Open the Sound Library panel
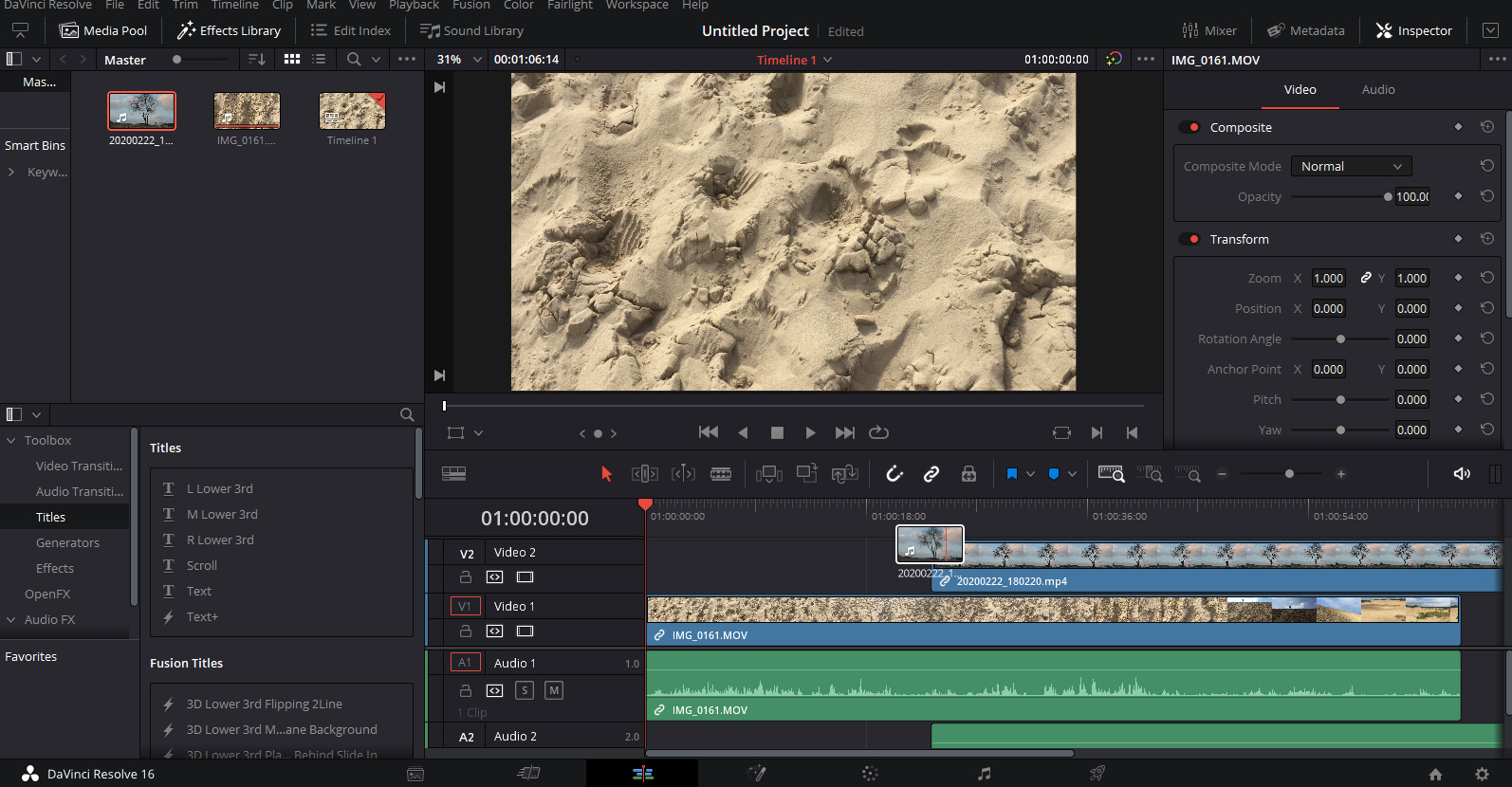Screen dimensions: 1512x787 click(471, 30)
